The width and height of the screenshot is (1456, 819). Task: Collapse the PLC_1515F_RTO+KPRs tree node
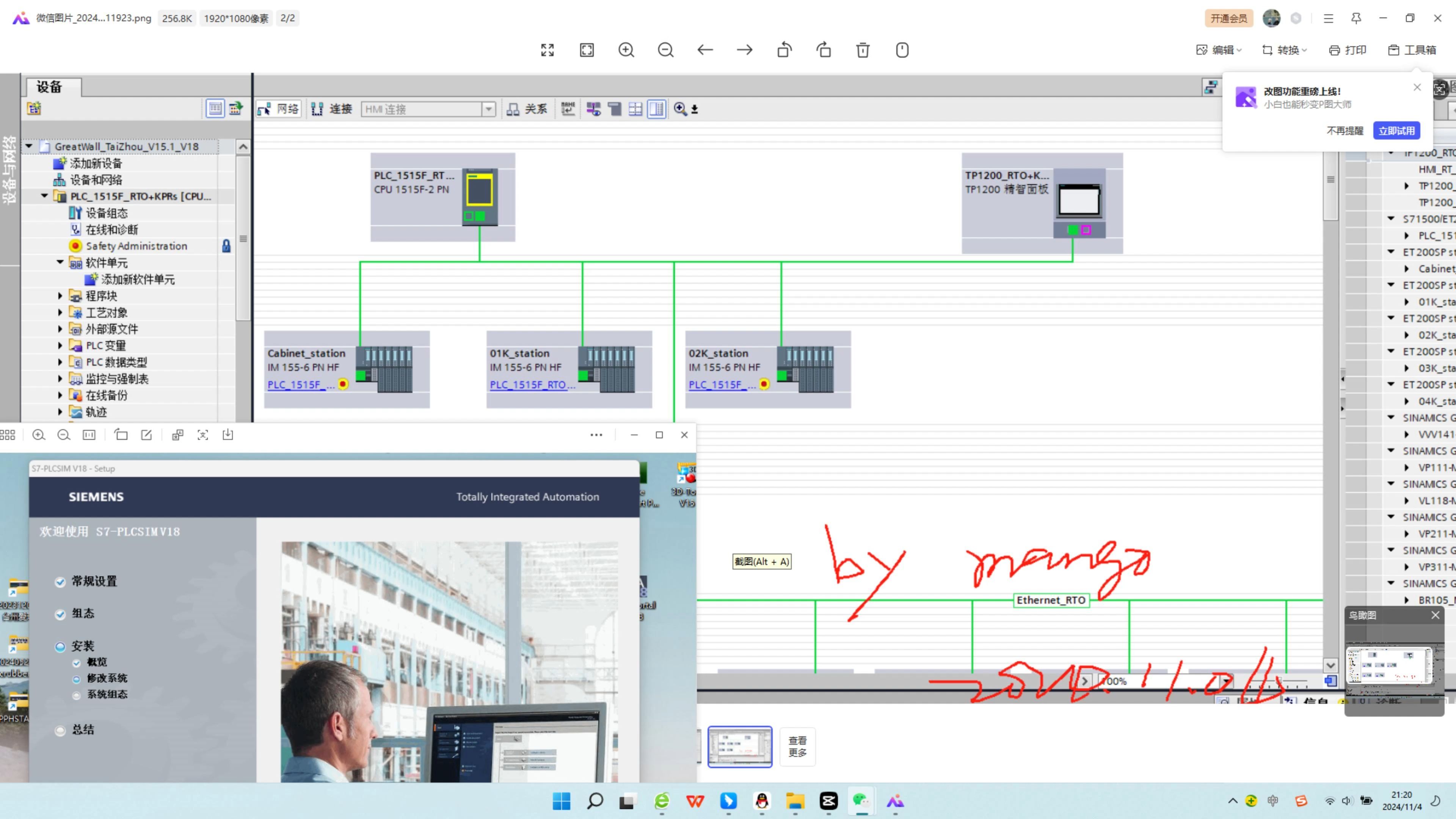coord(45,196)
